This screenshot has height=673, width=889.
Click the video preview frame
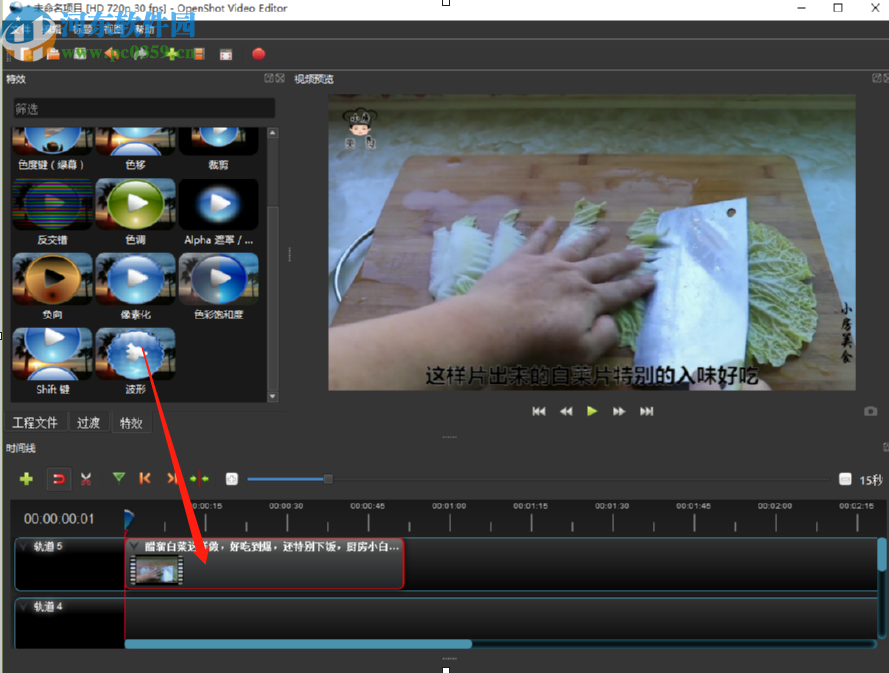tap(591, 242)
